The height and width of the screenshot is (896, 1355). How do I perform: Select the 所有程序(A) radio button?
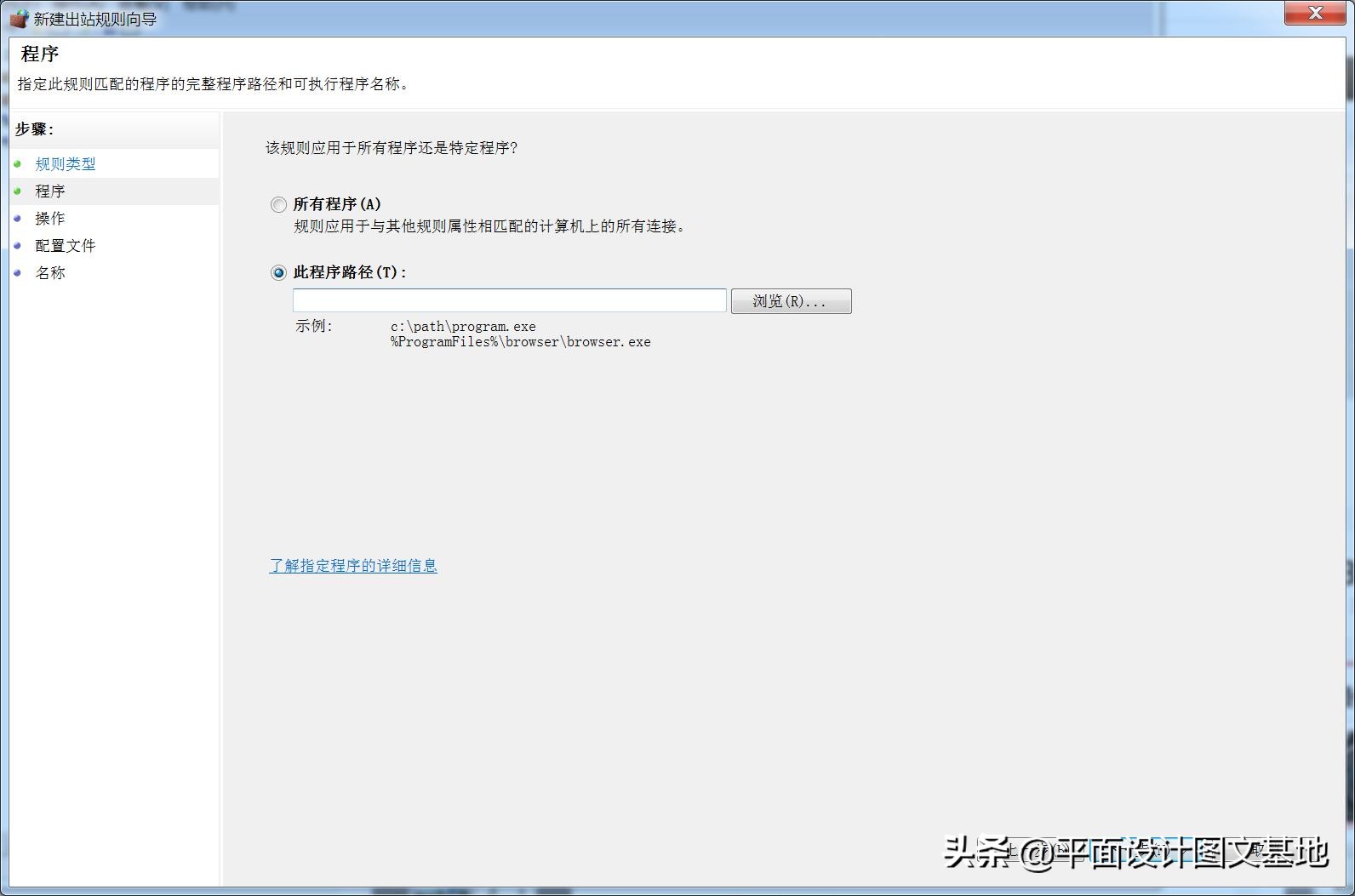pos(278,204)
